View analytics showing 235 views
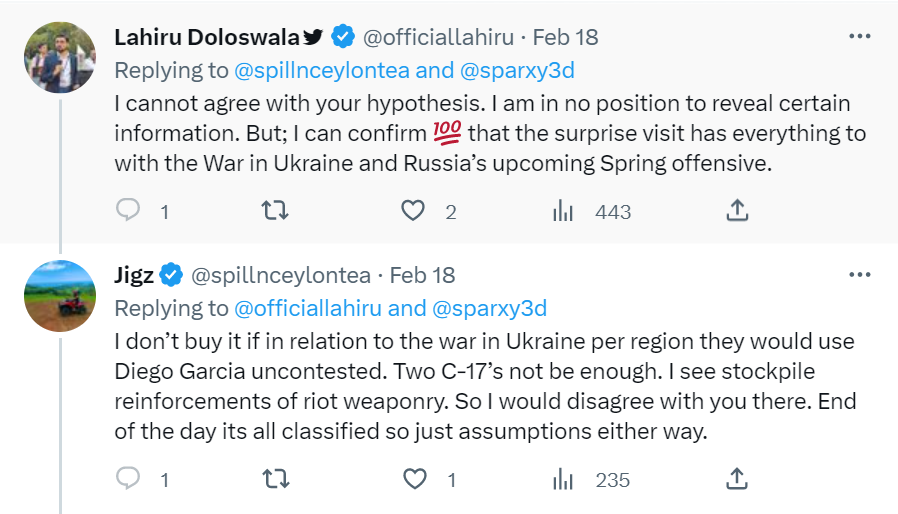The image size is (898, 514). coord(563,479)
